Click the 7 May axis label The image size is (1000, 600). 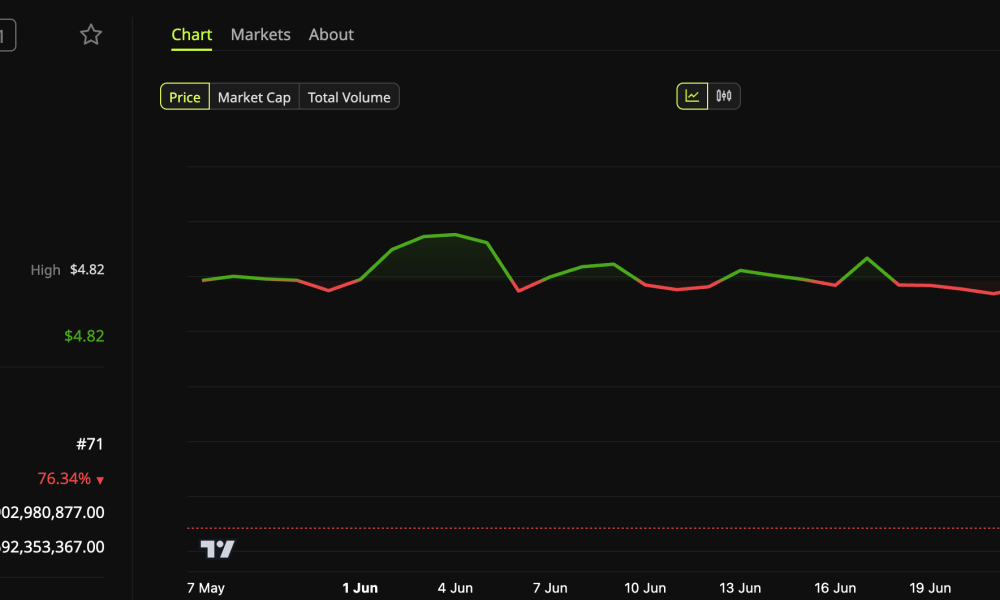coord(205,588)
